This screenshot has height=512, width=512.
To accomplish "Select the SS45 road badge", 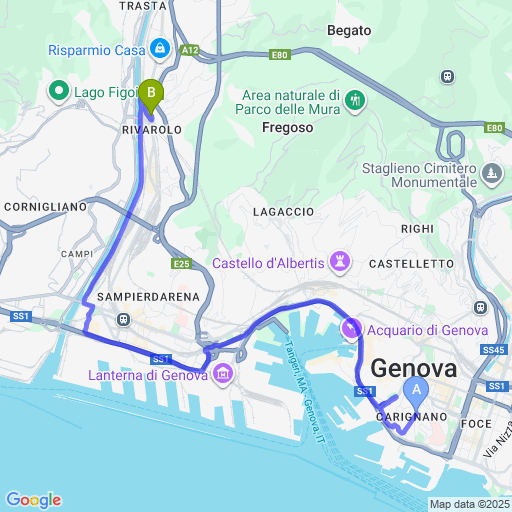I will tap(494, 350).
